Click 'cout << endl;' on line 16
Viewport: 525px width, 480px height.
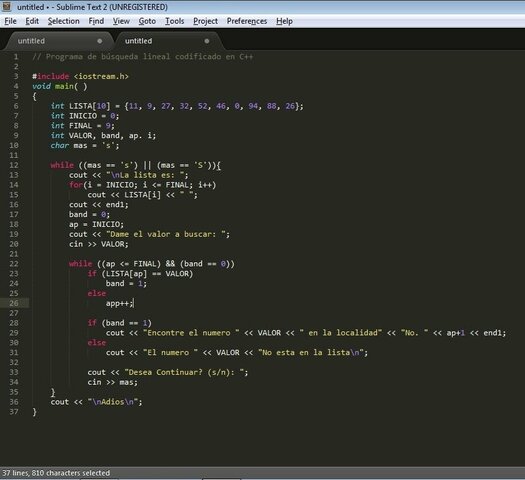[x=99, y=205]
